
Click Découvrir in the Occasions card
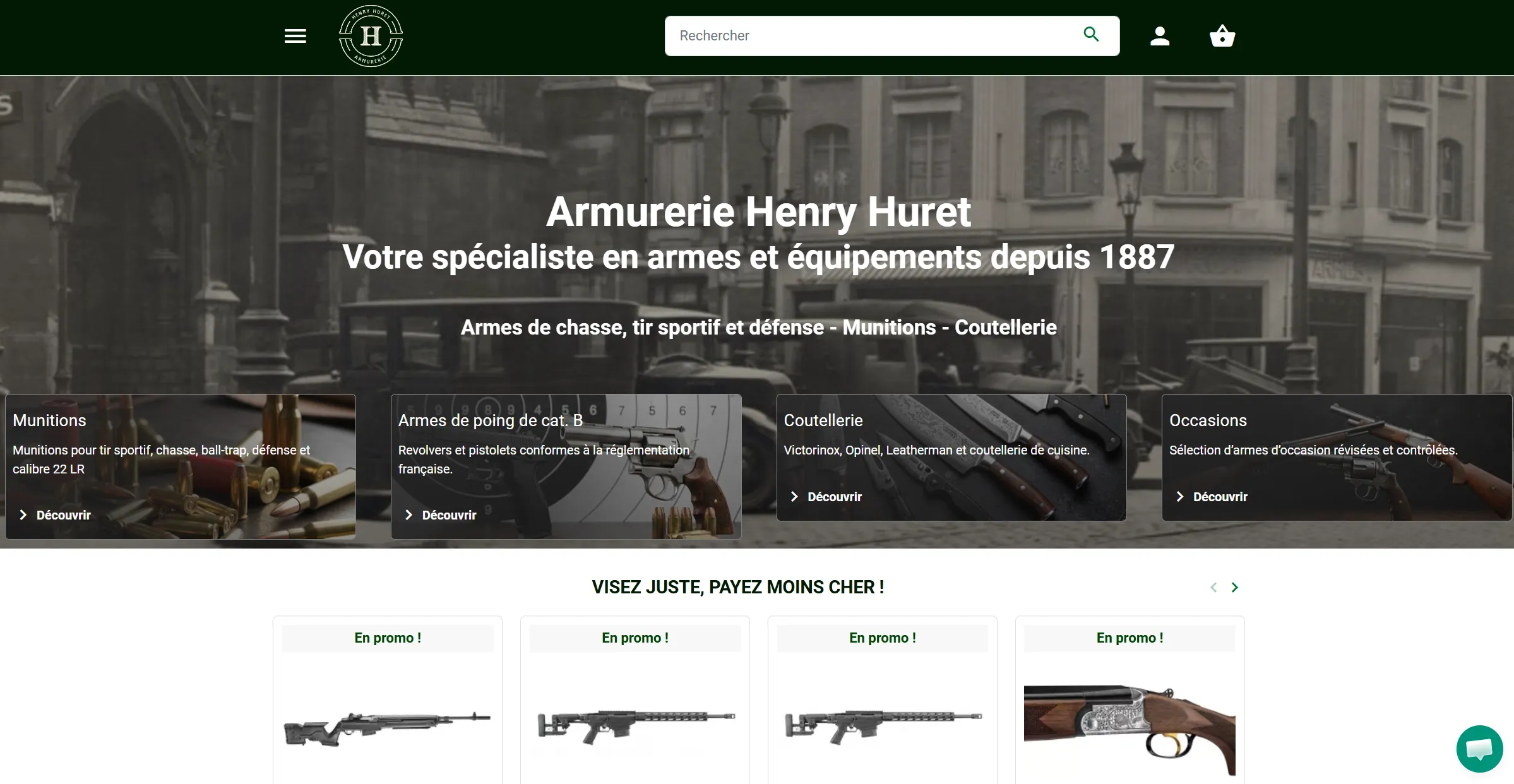(1220, 497)
